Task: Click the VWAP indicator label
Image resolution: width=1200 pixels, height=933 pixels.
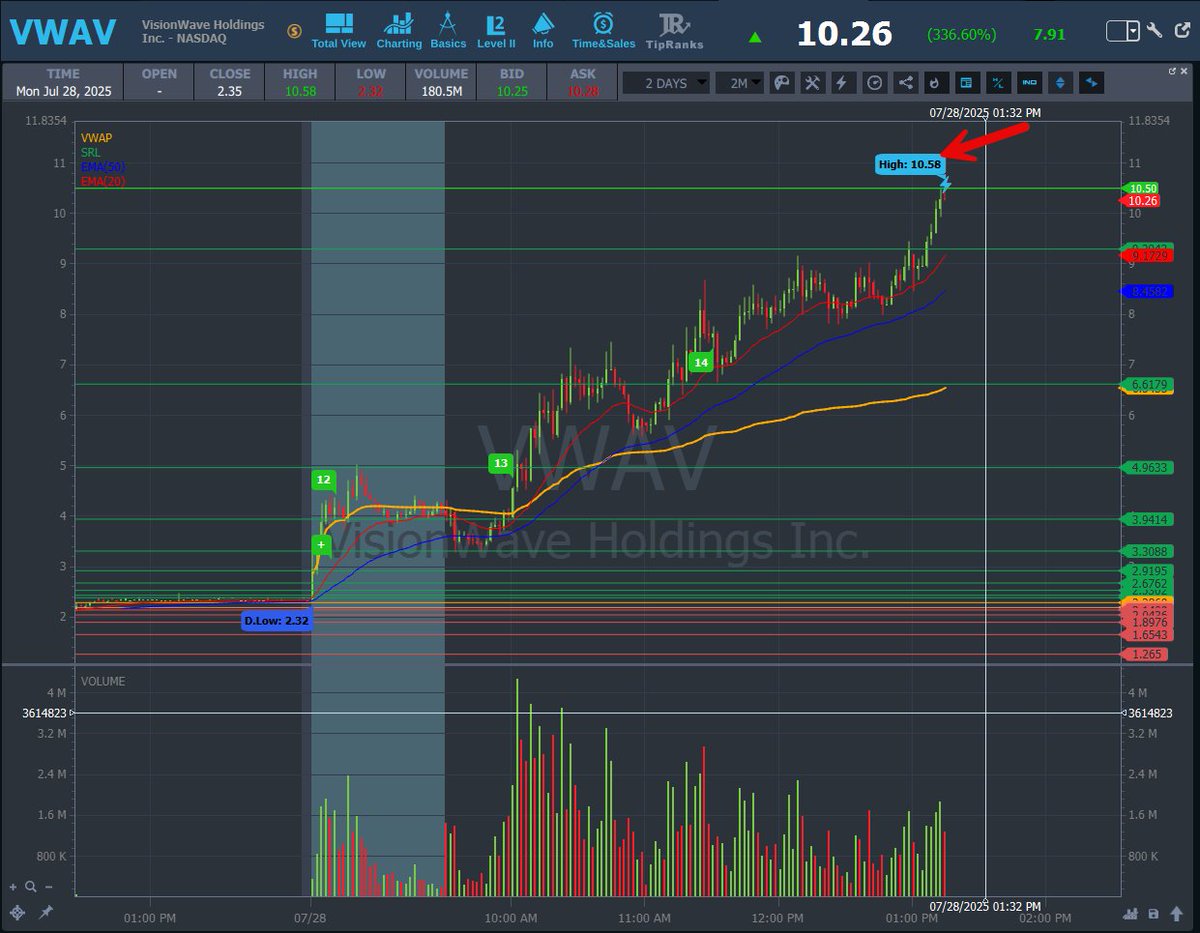Action: (x=96, y=136)
